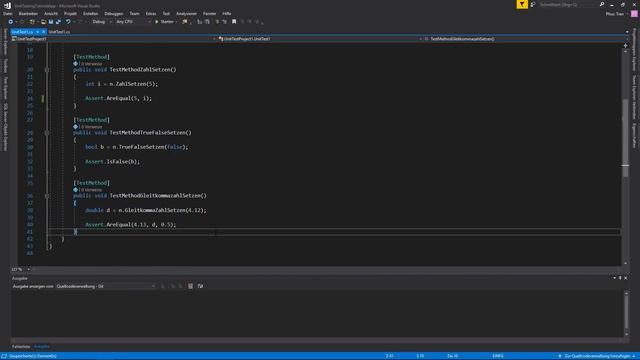Screen dimensions: 640x360
Task: Open the output panel window options arrow
Action: pos(614,278)
